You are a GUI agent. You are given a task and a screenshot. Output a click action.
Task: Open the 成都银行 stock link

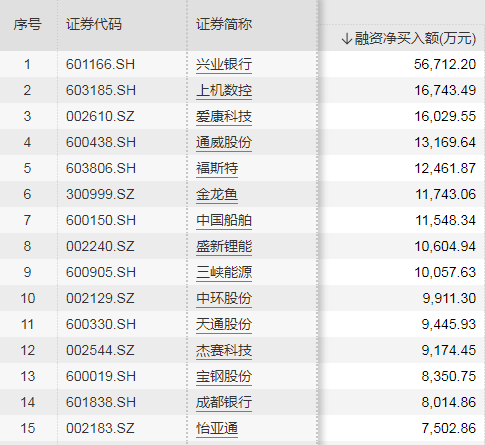pos(224,402)
